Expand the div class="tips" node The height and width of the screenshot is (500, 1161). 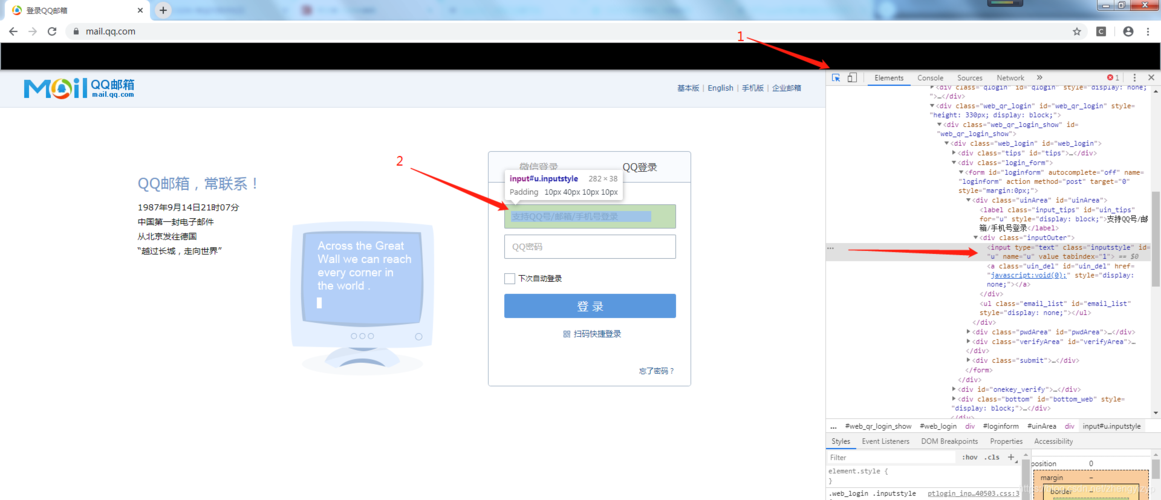[x=954, y=153]
